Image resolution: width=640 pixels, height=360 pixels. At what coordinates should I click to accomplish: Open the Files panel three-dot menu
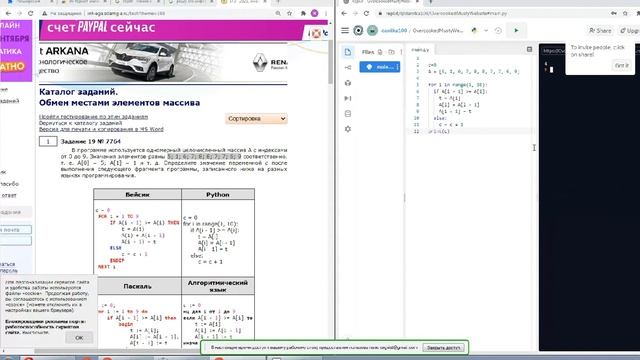[x=401, y=52]
